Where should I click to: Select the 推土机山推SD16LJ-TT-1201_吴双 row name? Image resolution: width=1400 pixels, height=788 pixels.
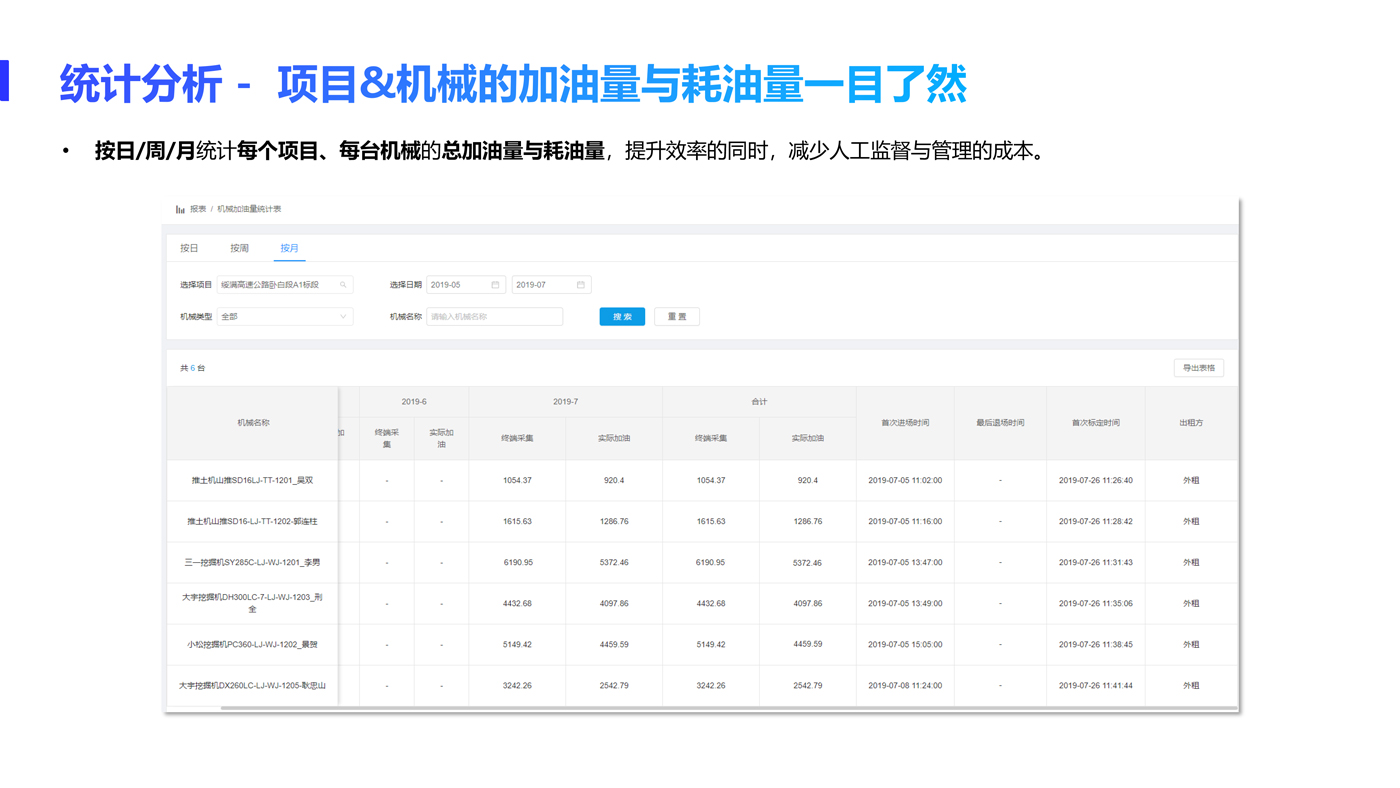pos(252,481)
